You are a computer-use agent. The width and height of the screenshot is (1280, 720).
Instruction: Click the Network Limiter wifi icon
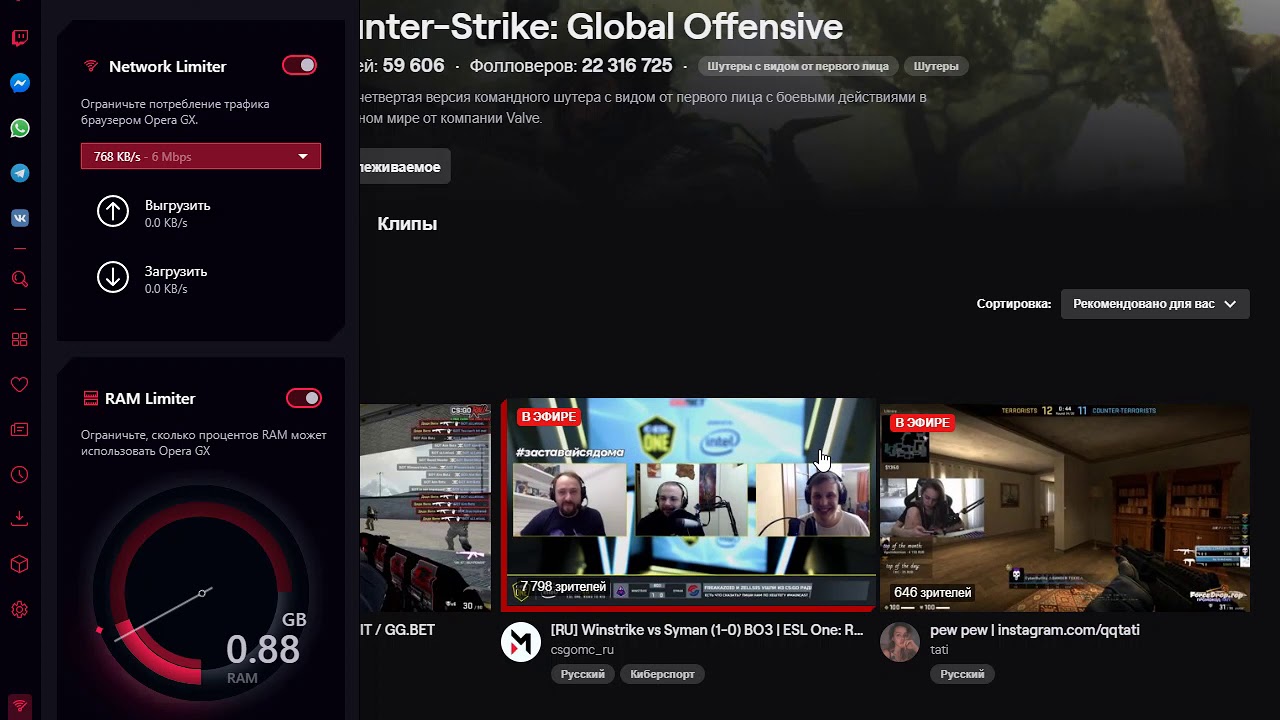[x=91, y=66]
